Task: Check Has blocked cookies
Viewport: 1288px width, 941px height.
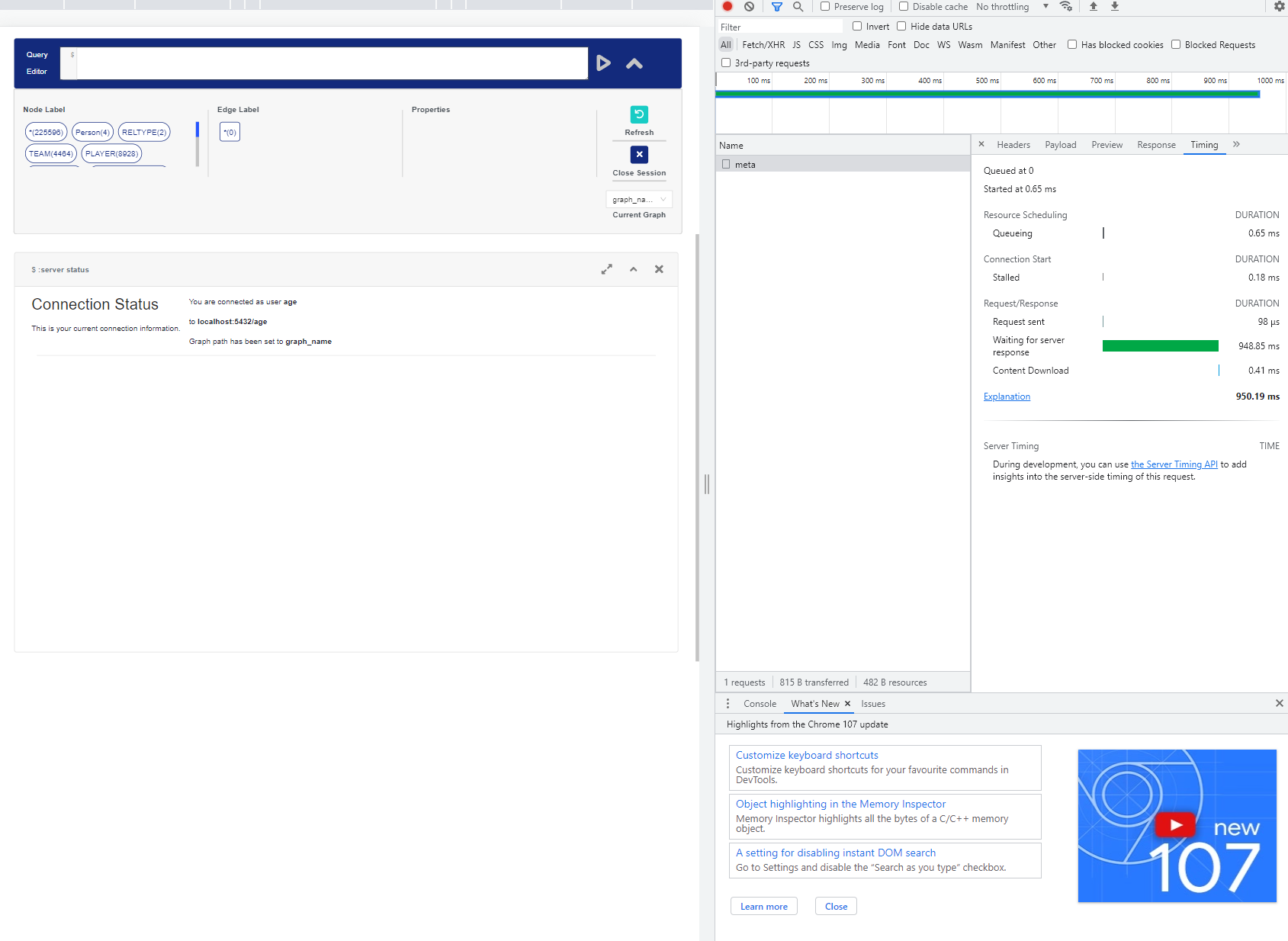Action: [x=1072, y=44]
